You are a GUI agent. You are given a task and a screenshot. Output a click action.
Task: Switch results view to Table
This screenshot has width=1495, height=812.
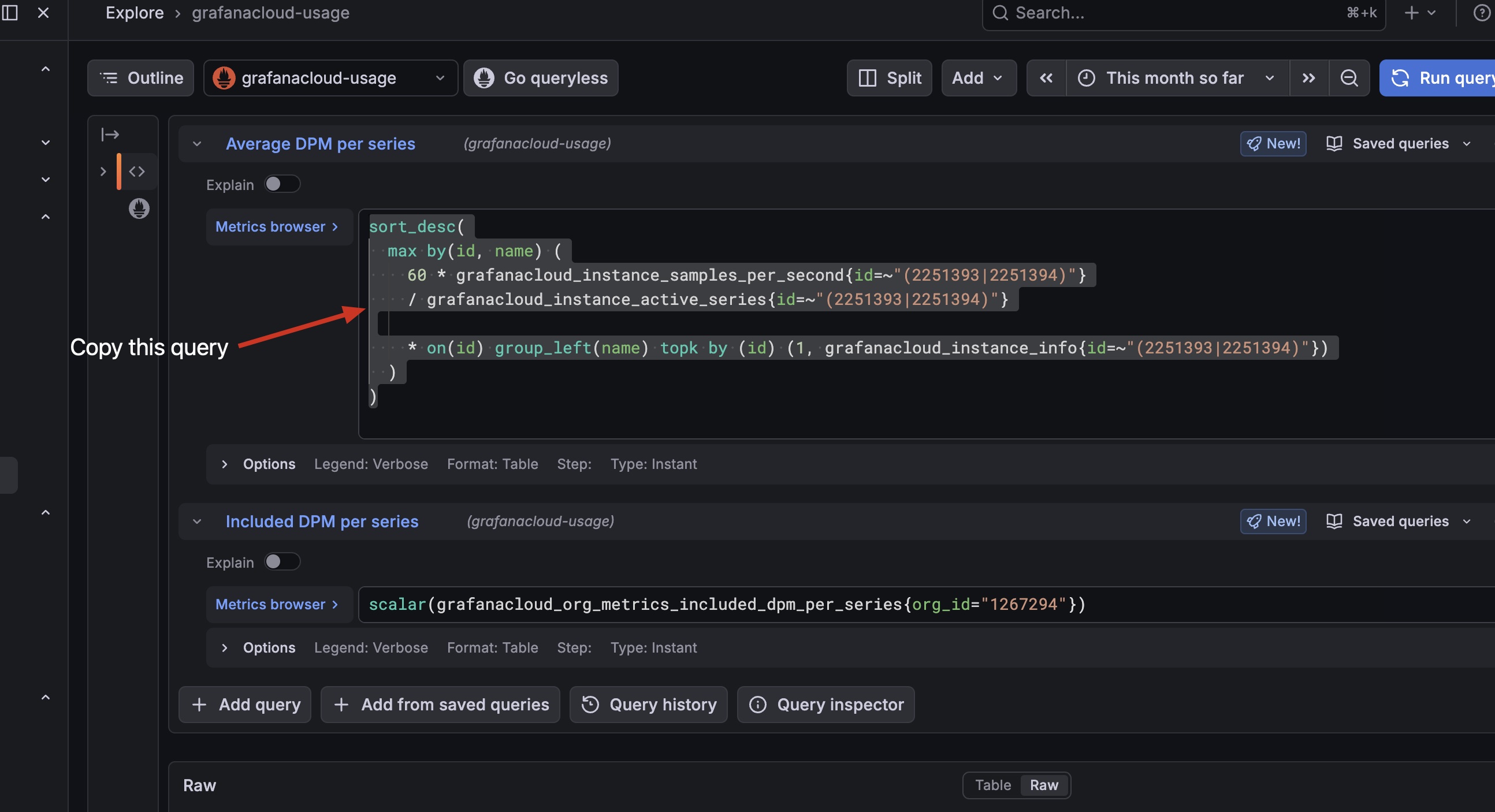point(992,785)
